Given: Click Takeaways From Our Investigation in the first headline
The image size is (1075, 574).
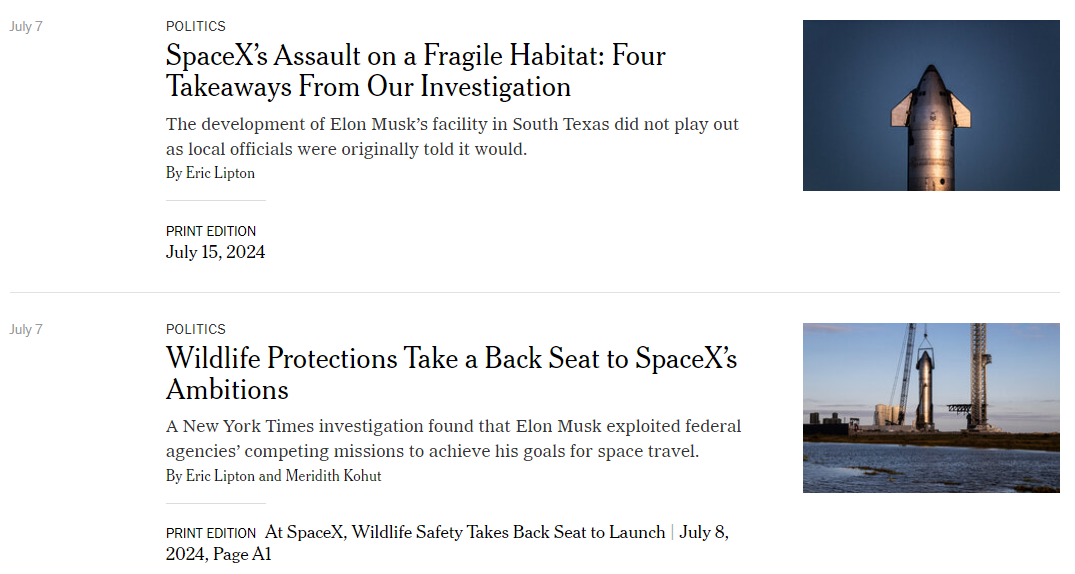Looking at the screenshot, I should coord(368,87).
